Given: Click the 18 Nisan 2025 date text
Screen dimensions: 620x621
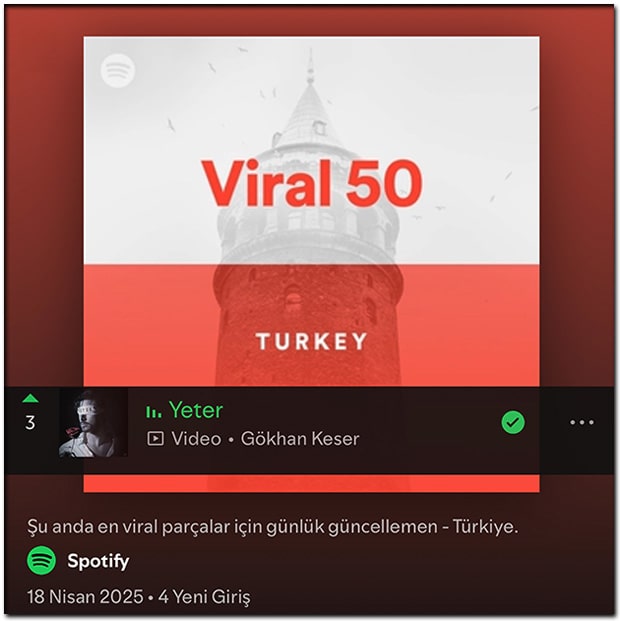Looking at the screenshot, I should click(85, 596).
